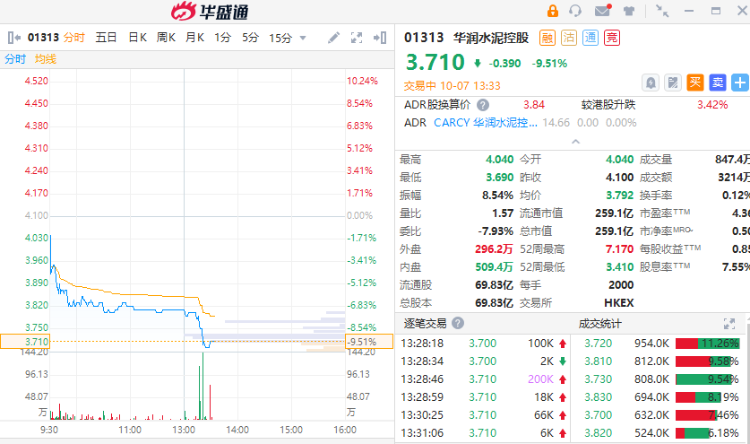Collapse the left sidebar panel icon
Screen dimensions: 750x444
click(x=14, y=38)
